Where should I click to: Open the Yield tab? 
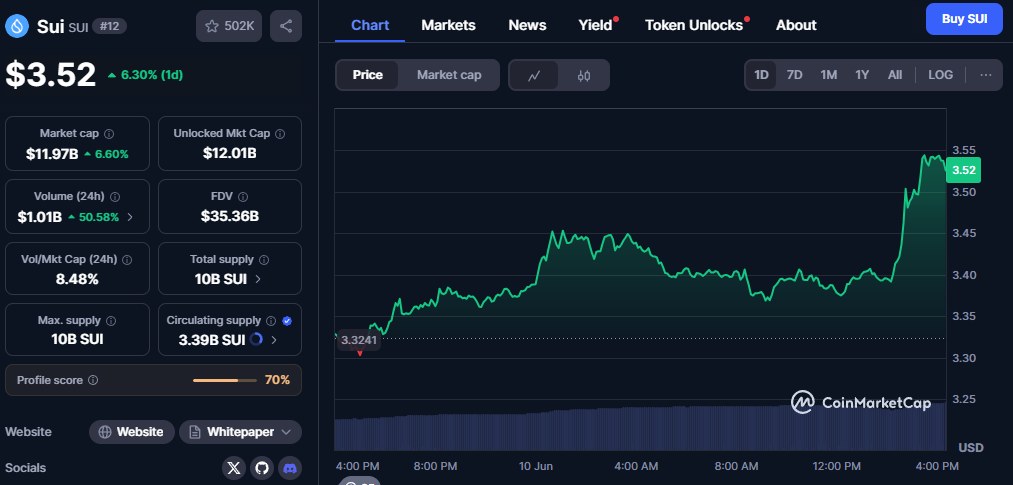595,25
